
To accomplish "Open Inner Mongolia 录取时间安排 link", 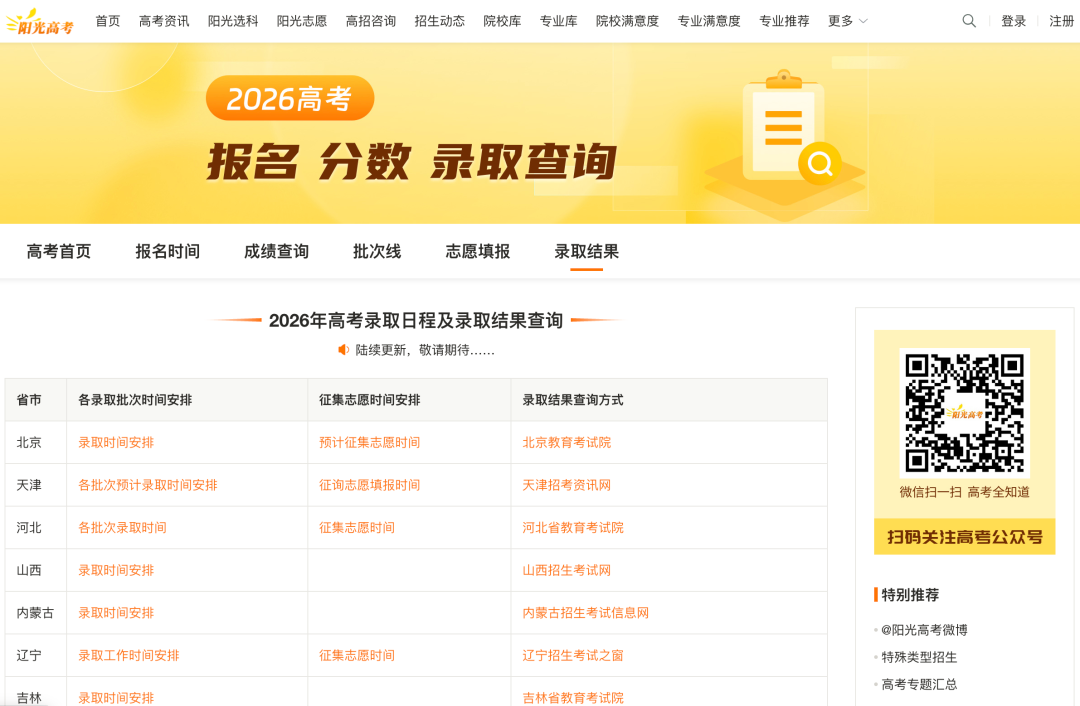I will [x=116, y=613].
